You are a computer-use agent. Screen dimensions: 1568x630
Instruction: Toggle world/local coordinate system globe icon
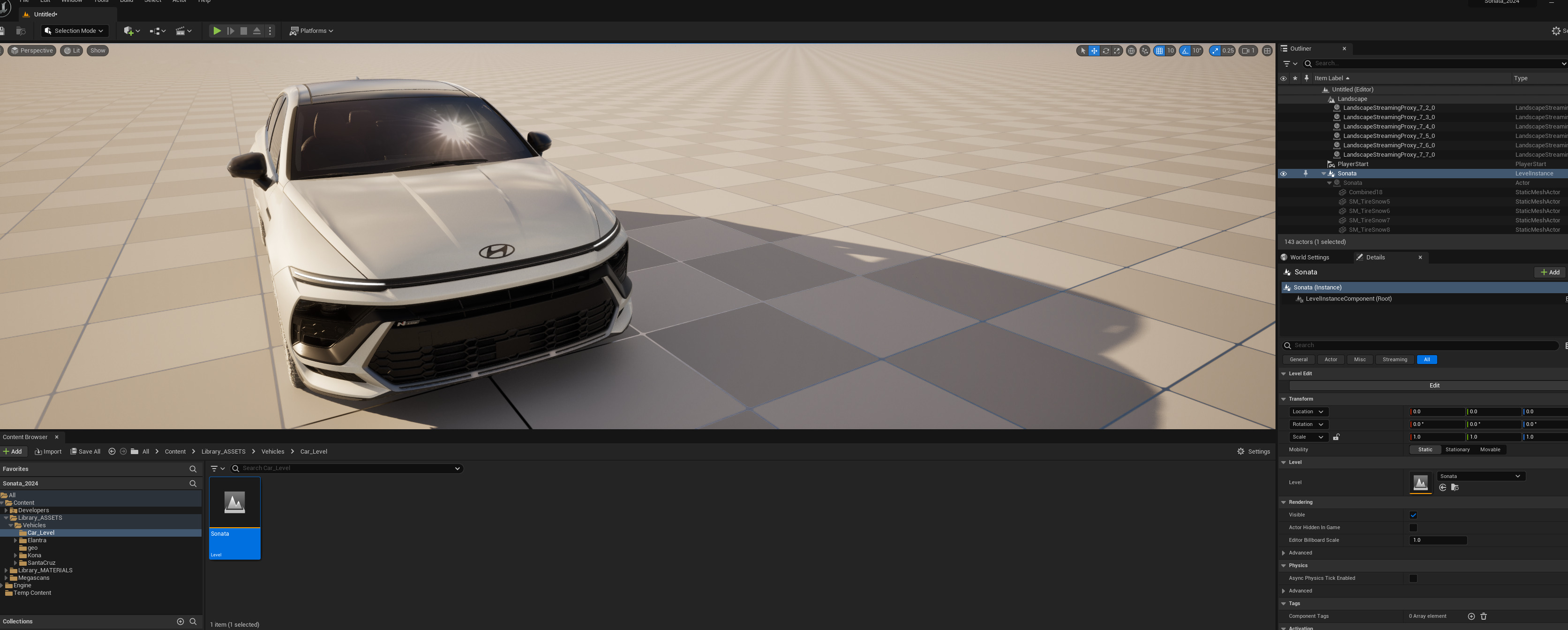[x=1131, y=51]
